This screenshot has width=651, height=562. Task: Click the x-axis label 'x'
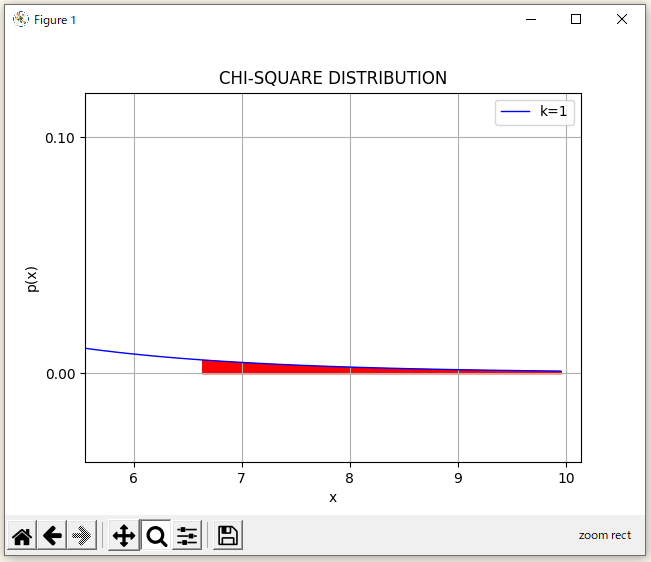(x=333, y=497)
